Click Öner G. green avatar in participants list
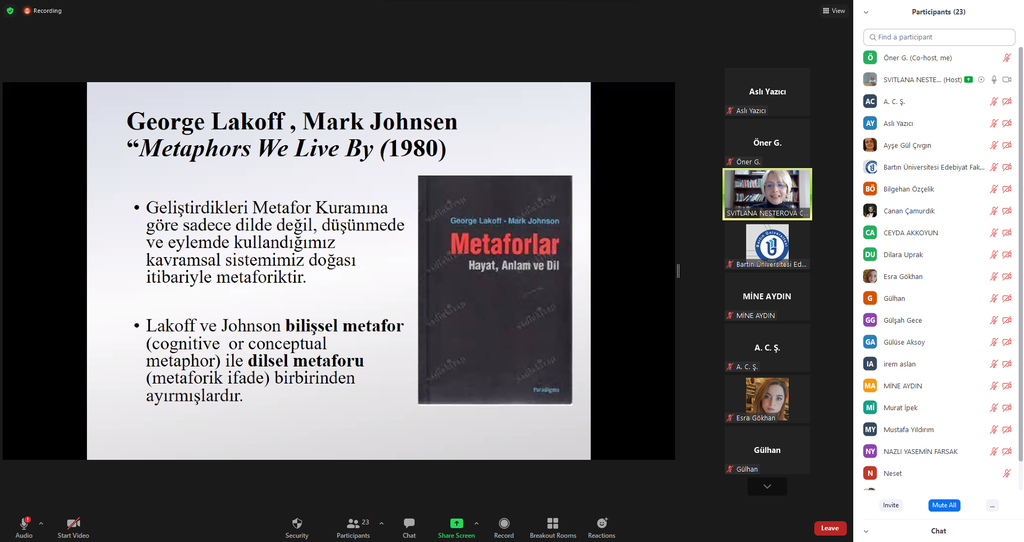This screenshot has height=542, width=1024. tap(870, 57)
